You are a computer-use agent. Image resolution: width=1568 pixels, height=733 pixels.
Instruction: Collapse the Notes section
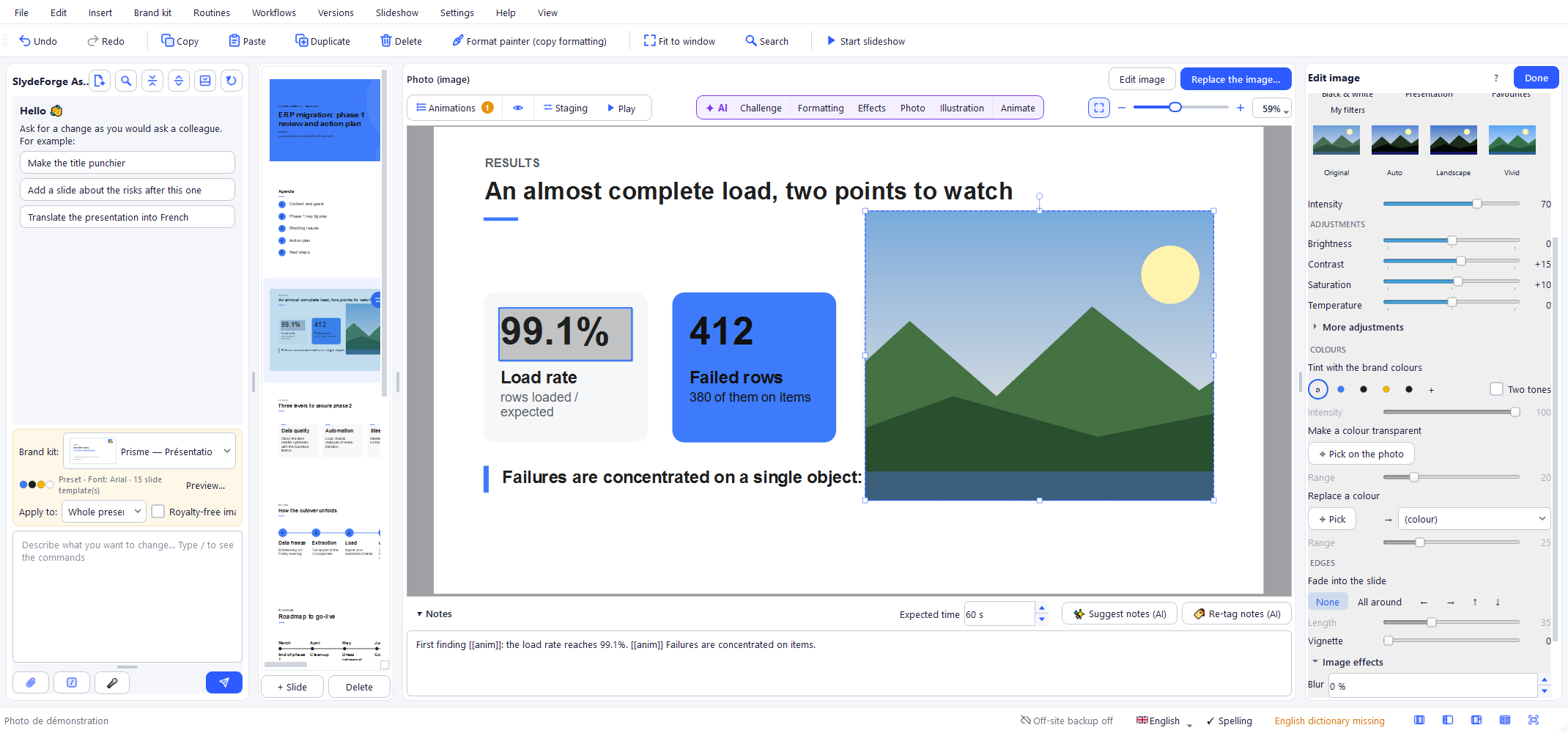pos(434,614)
